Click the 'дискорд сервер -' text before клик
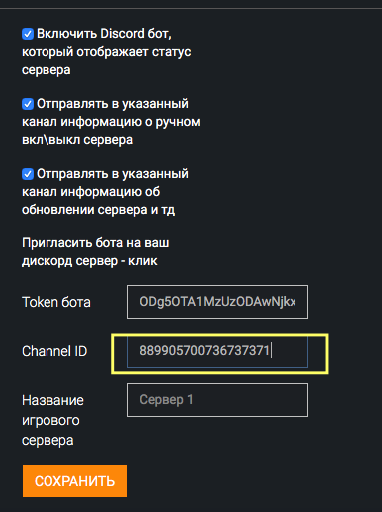382x512 pixels. (x=74, y=261)
